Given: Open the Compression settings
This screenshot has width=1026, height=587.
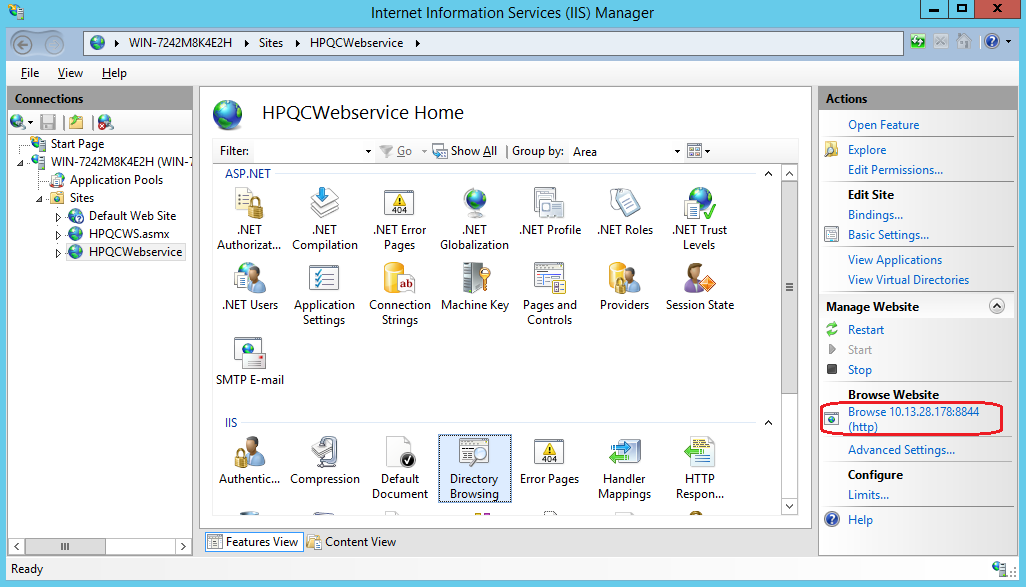Looking at the screenshot, I should [x=324, y=465].
